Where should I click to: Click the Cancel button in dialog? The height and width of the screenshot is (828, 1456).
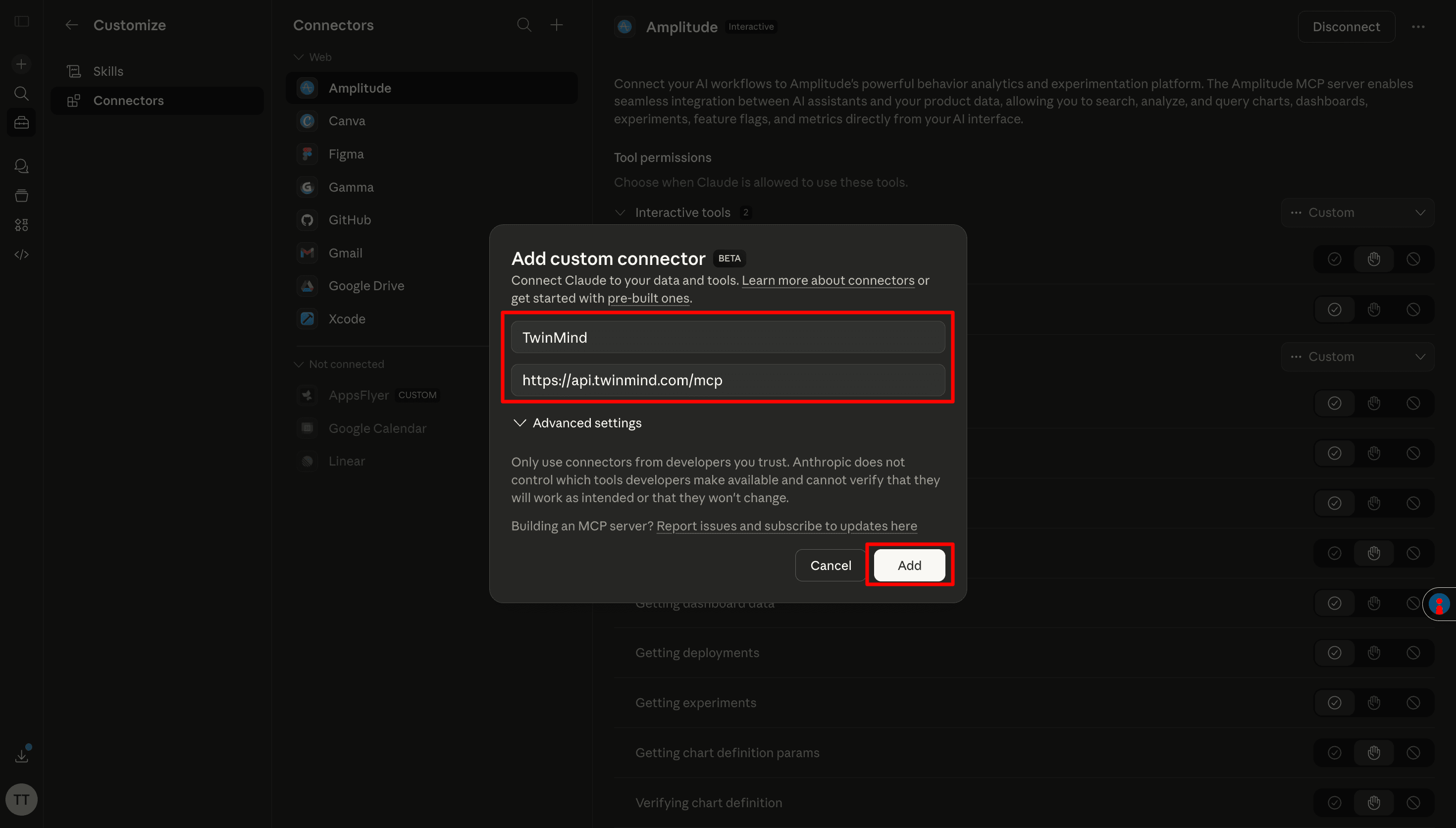tap(830, 565)
